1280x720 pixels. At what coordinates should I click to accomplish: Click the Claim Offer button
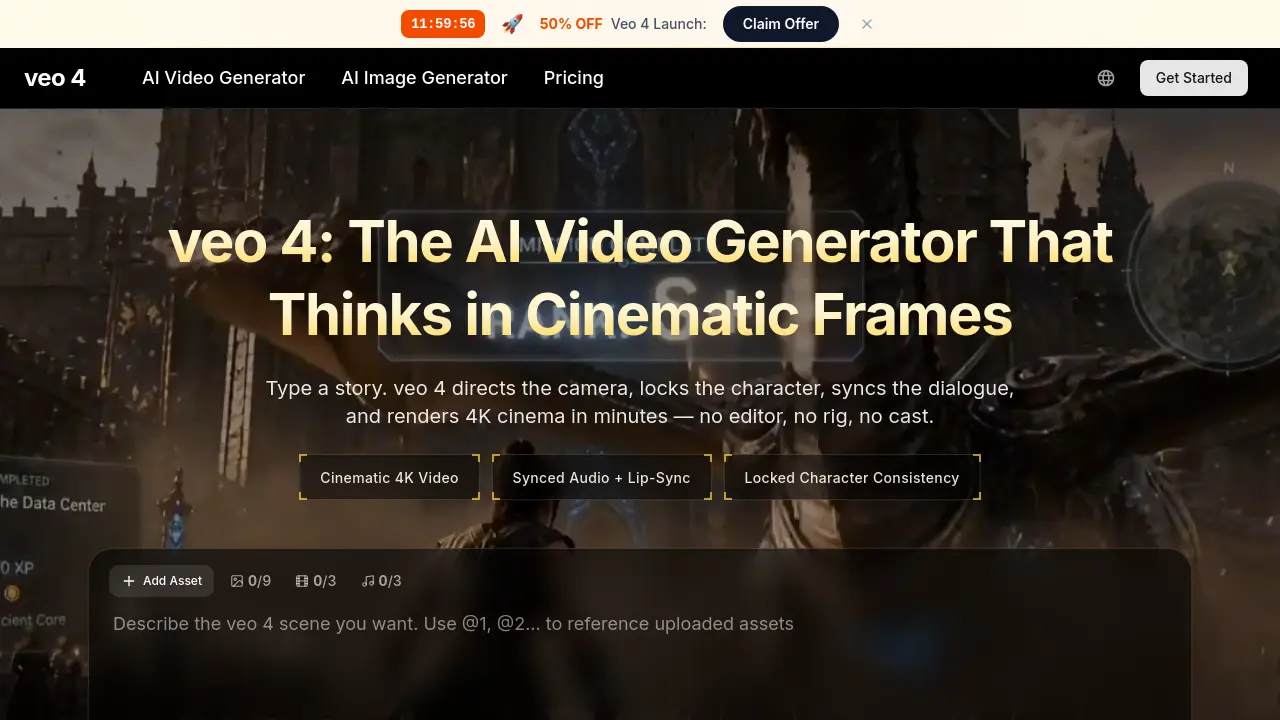(x=781, y=24)
